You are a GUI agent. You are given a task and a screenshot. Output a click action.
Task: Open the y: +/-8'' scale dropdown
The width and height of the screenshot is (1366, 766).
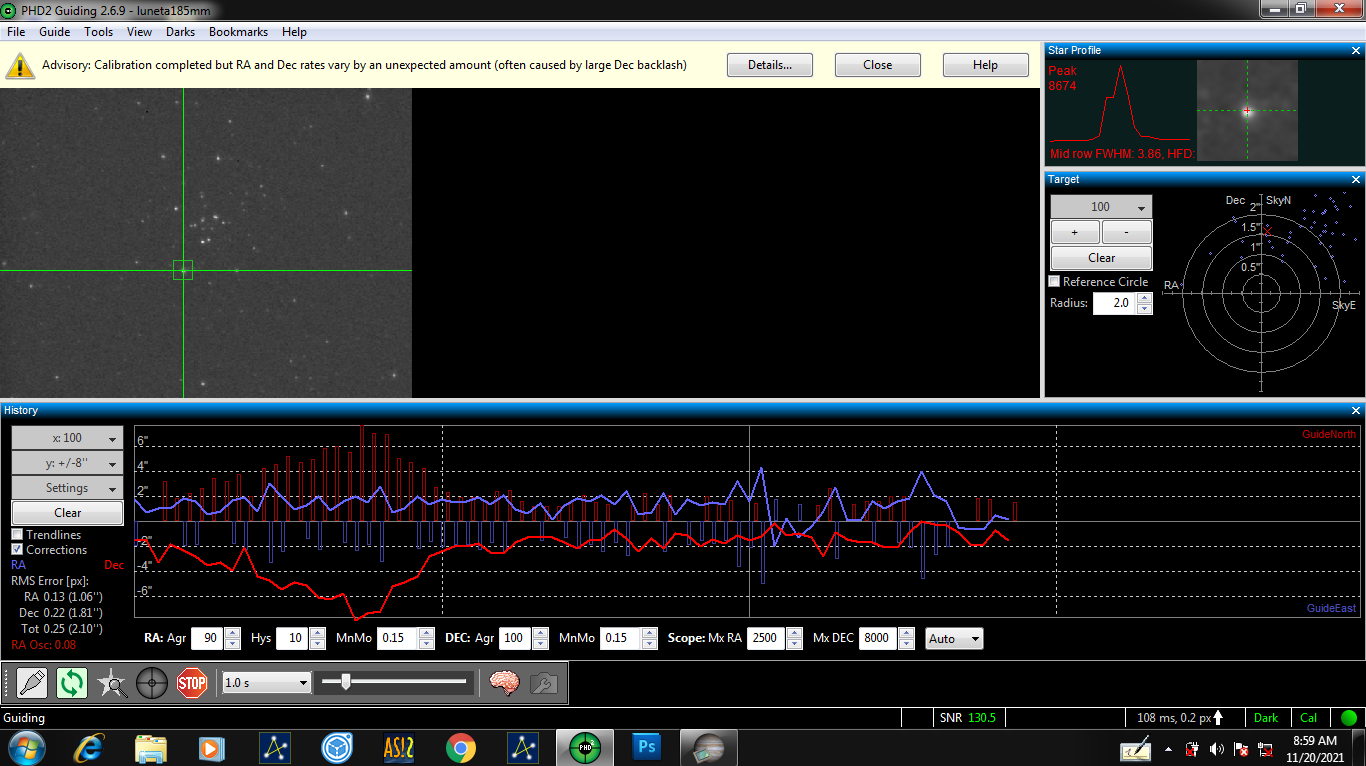(68, 463)
